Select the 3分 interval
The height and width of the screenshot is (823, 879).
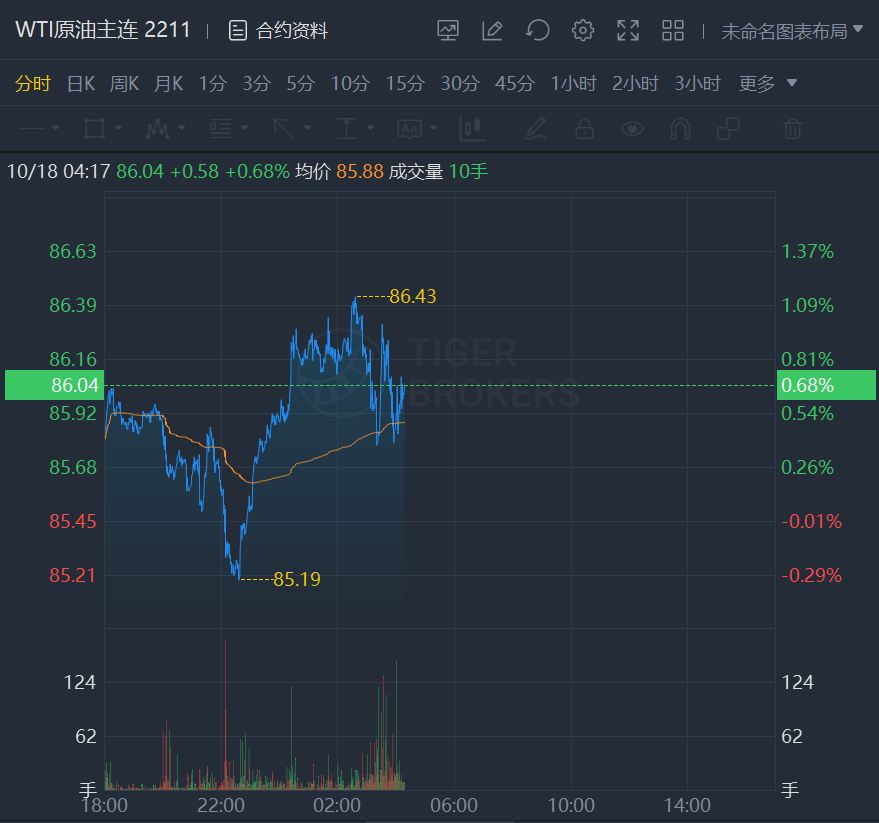257,84
